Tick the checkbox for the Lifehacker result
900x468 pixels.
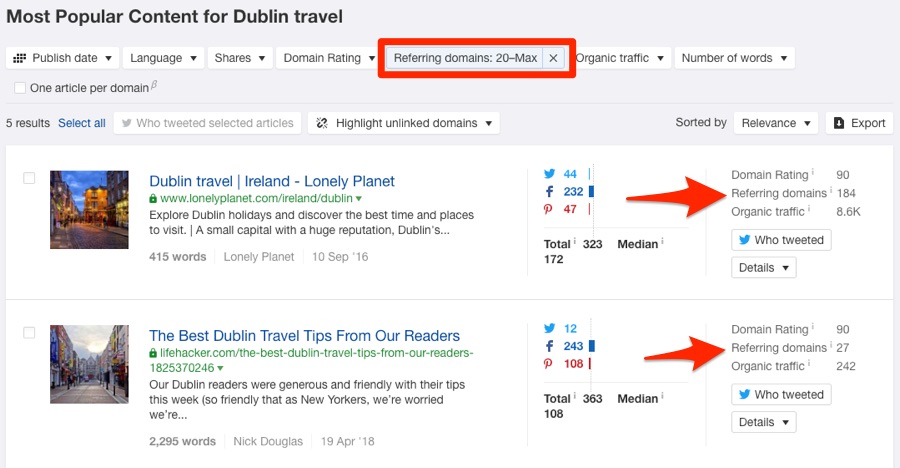point(29,332)
